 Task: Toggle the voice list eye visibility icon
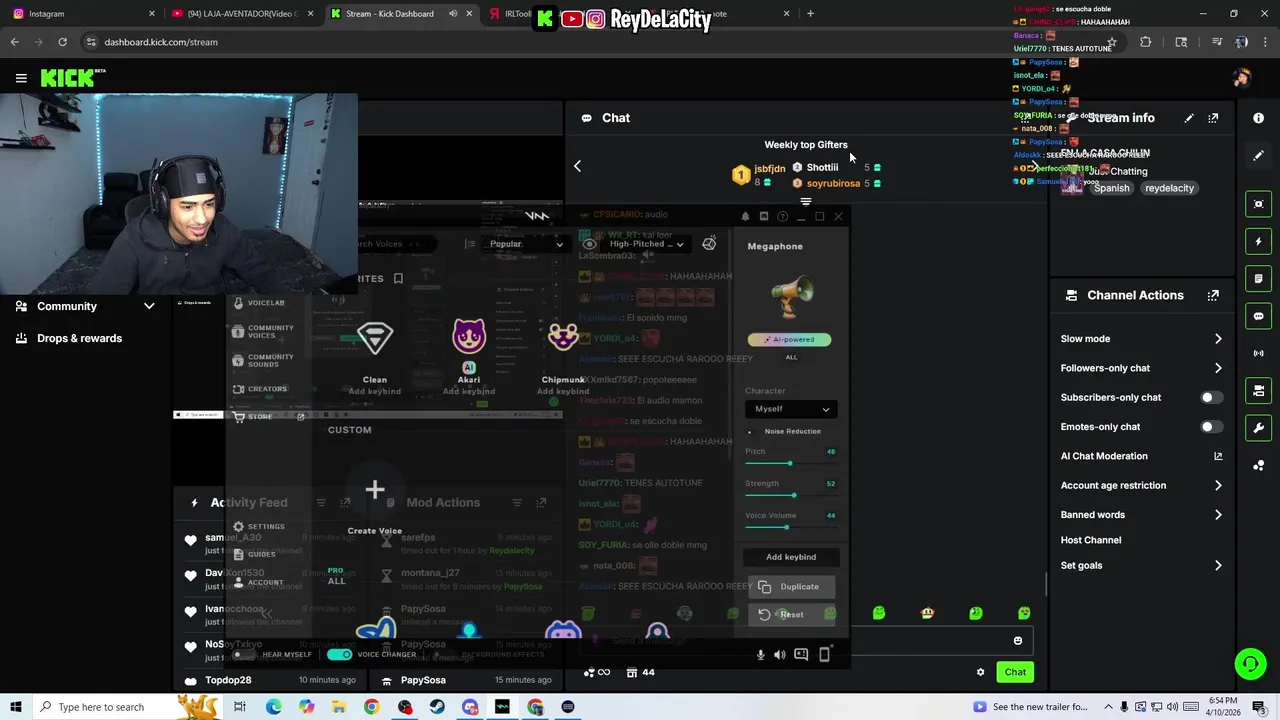click(590, 244)
